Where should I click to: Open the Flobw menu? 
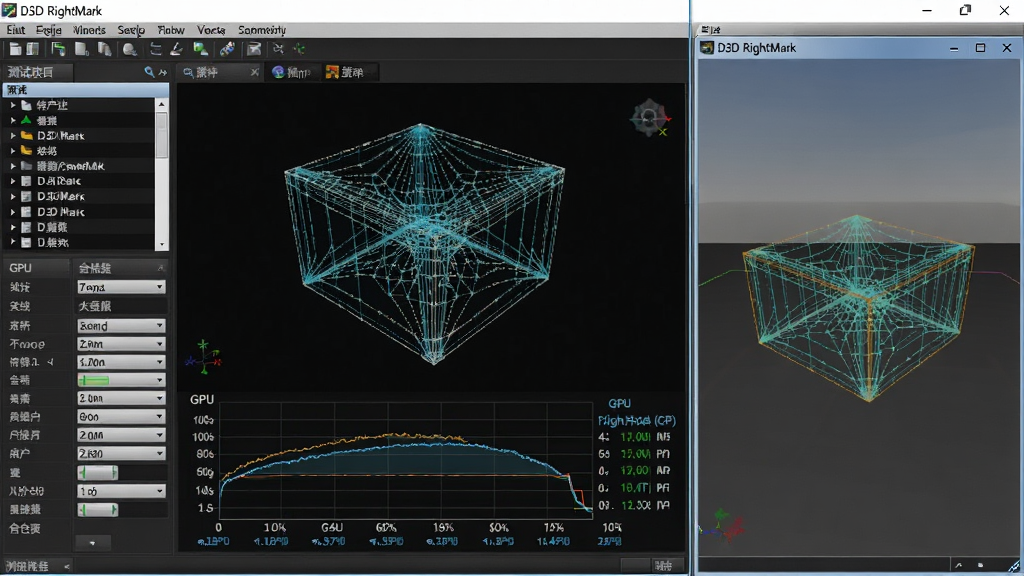[171, 30]
